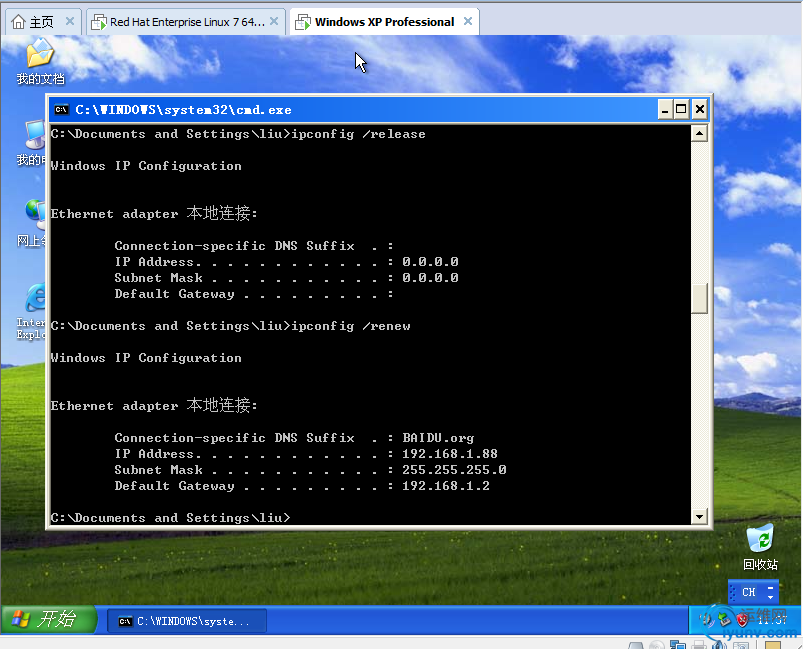The image size is (803, 649).
Task: Minimize the cmd.exe window
Action: click(x=665, y=109)
